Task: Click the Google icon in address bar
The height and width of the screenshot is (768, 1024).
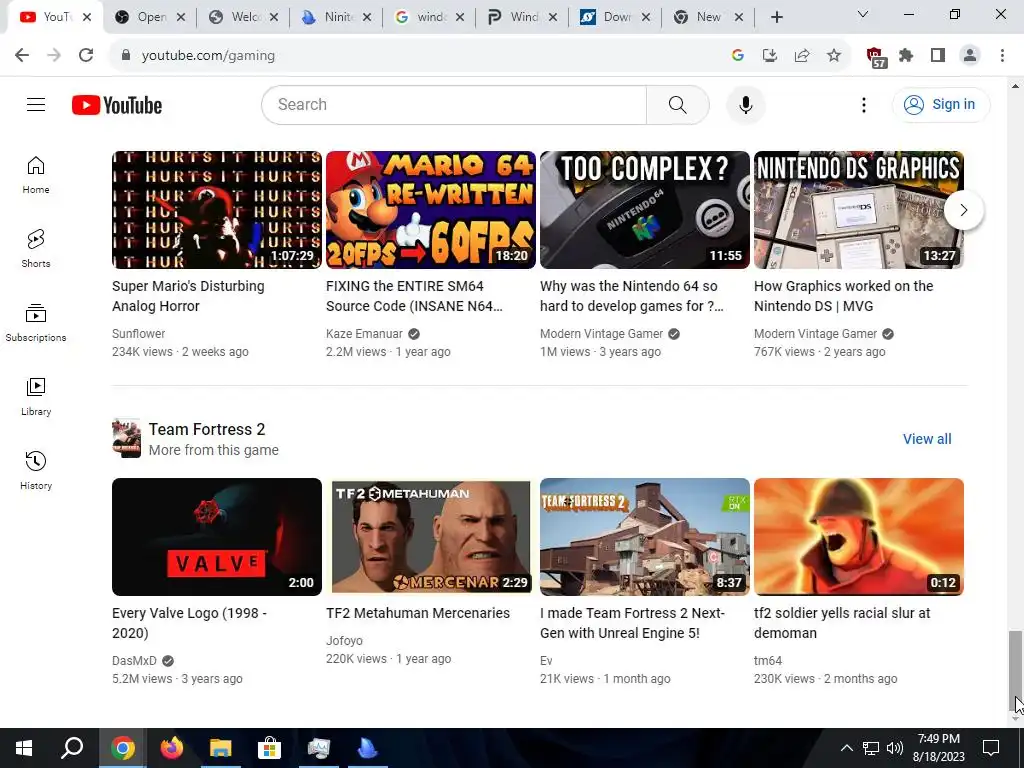Action: [x=738, y=56]
